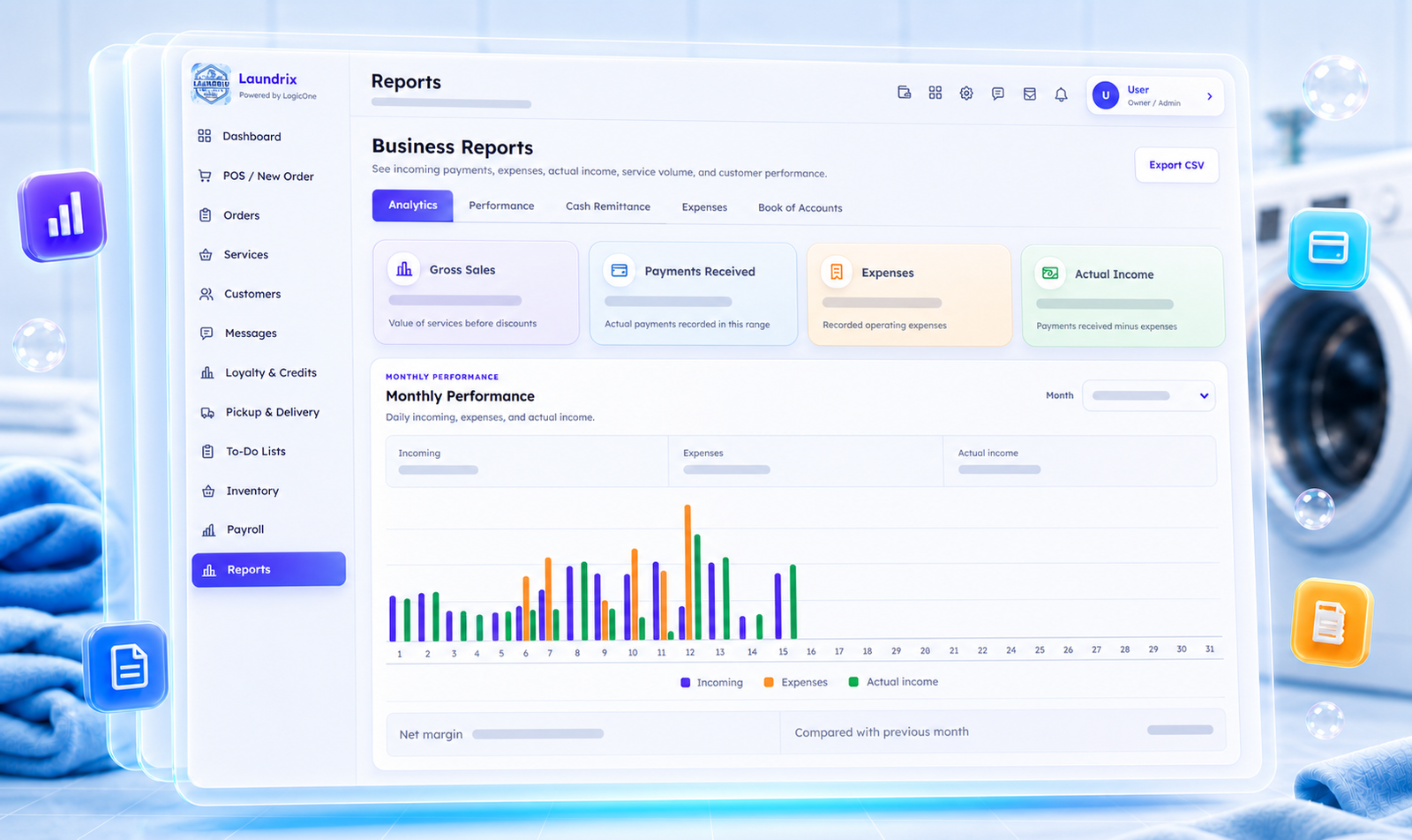
Task: Click Actual income legend swatch
Action: (853, 681)
